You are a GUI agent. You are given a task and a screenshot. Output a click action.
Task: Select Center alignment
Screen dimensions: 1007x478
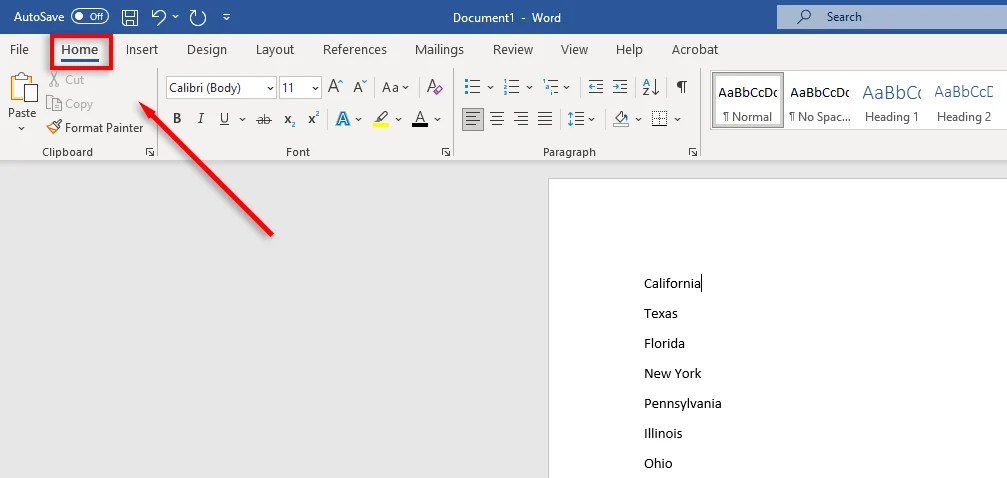click(497, 119)
